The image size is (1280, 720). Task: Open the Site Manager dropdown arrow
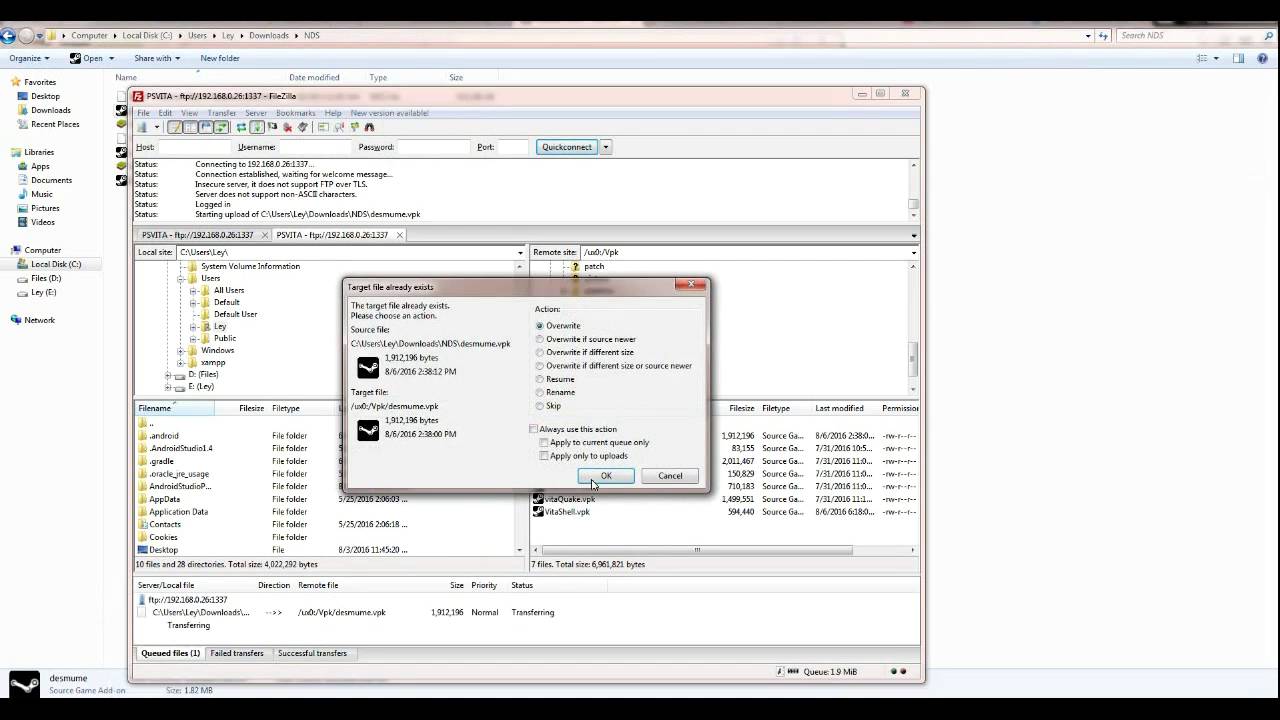click(157, 127)
